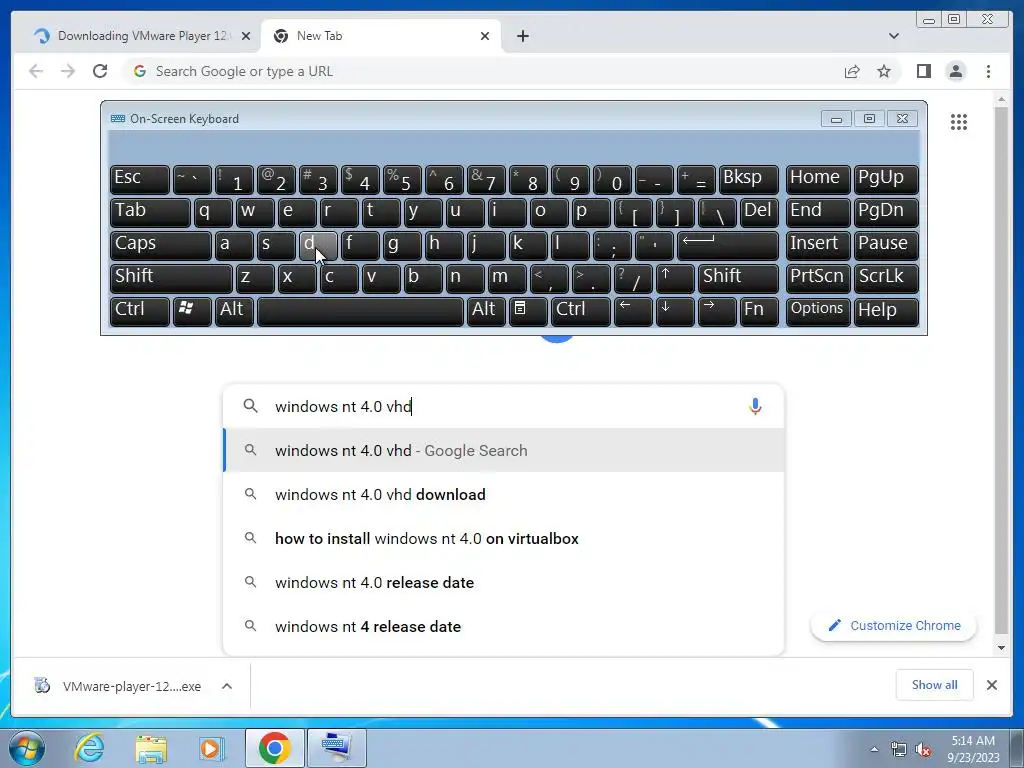Open the Chrome three-dot menu
Screen dimensions: 1024x768
click(x=988, y=71)
